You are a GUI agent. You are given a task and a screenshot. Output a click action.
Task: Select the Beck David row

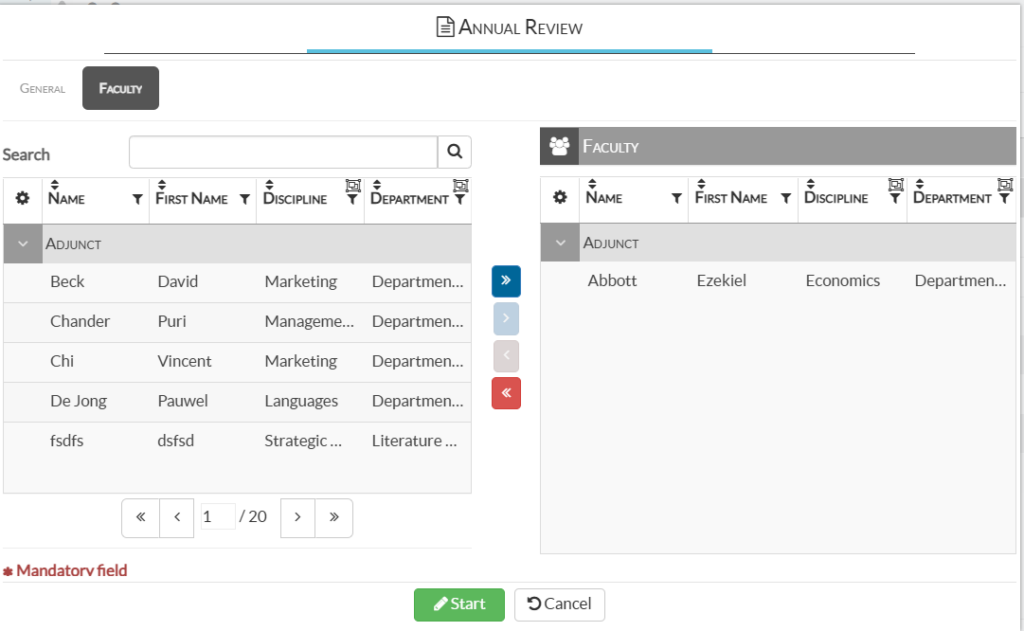point(237,282)
